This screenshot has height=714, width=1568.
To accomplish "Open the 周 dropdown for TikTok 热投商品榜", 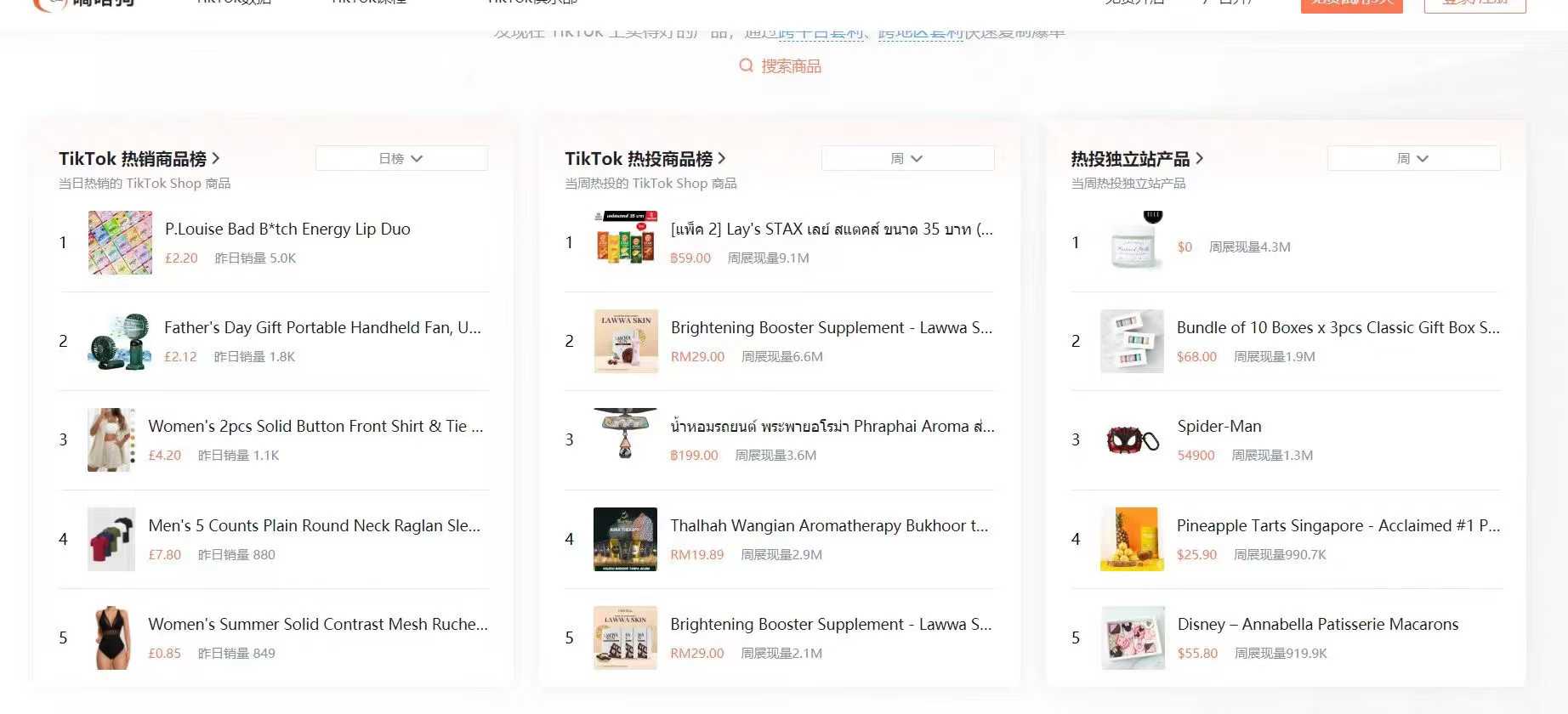I will point(907,159).
